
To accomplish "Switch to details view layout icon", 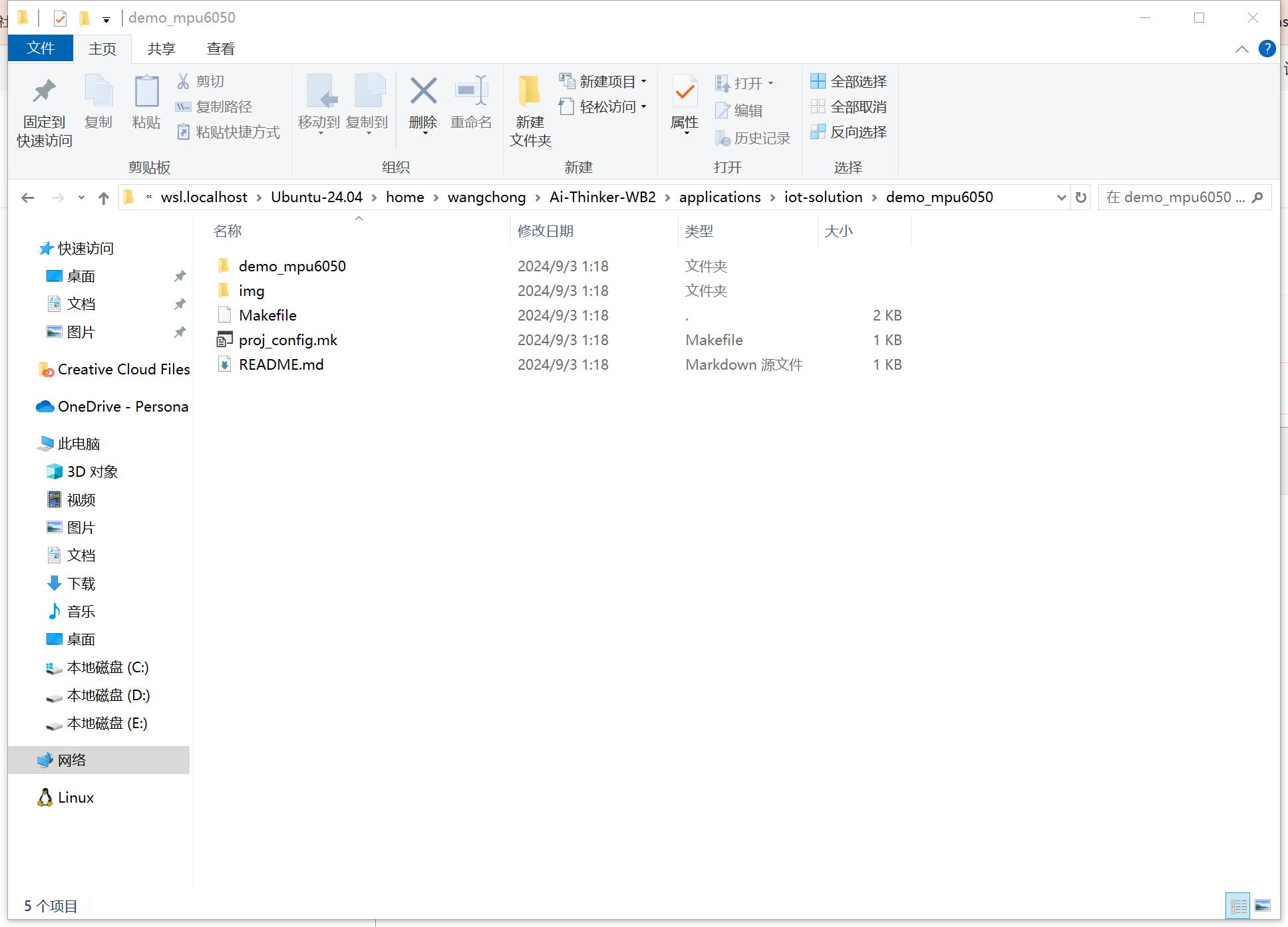I will tap(1238, 906).
